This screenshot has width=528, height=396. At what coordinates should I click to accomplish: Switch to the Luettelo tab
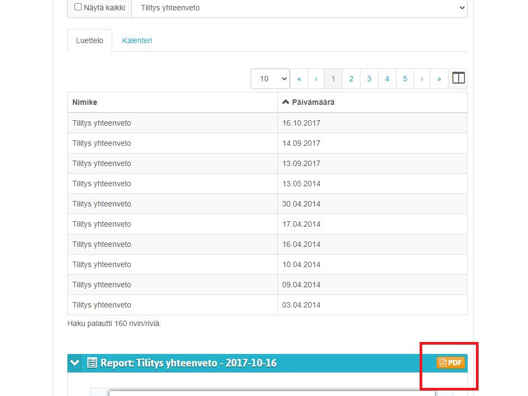tap(90, 41)
